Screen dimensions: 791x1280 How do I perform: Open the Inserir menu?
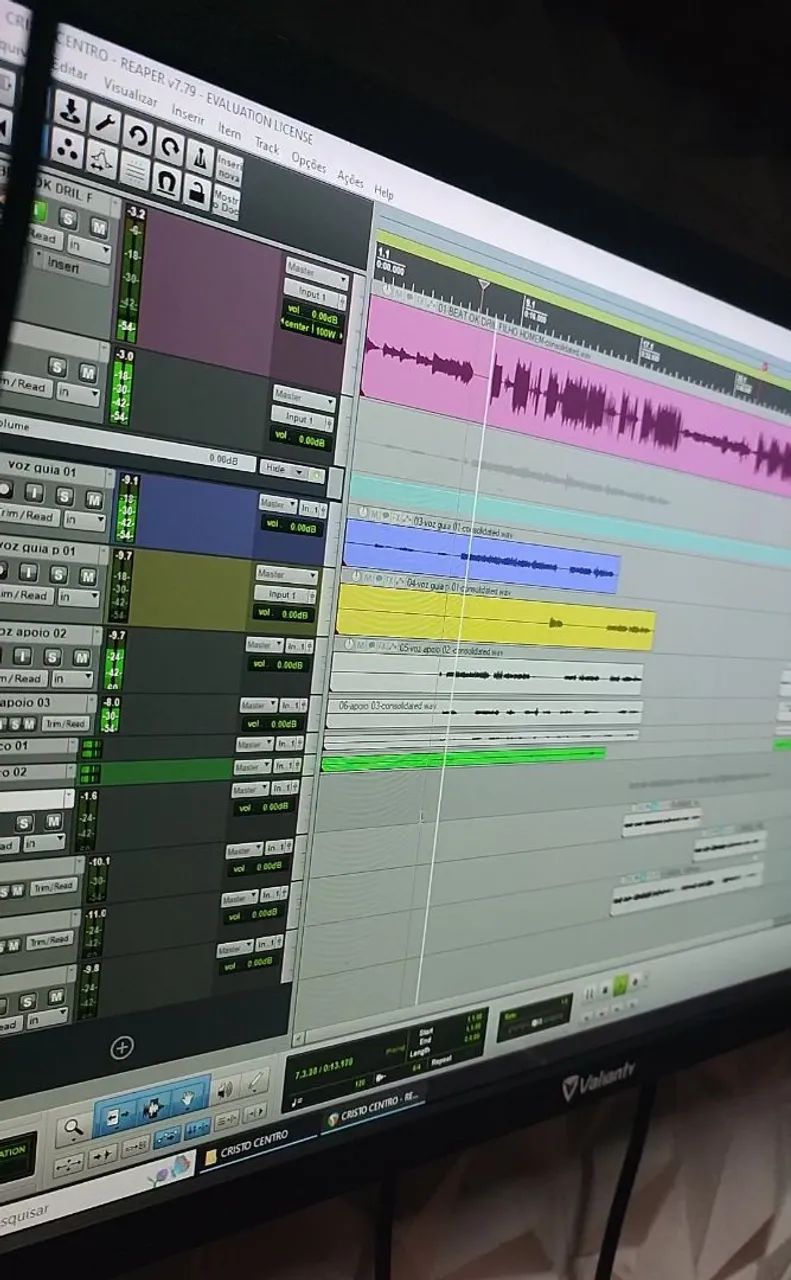[x=188, y=113]
